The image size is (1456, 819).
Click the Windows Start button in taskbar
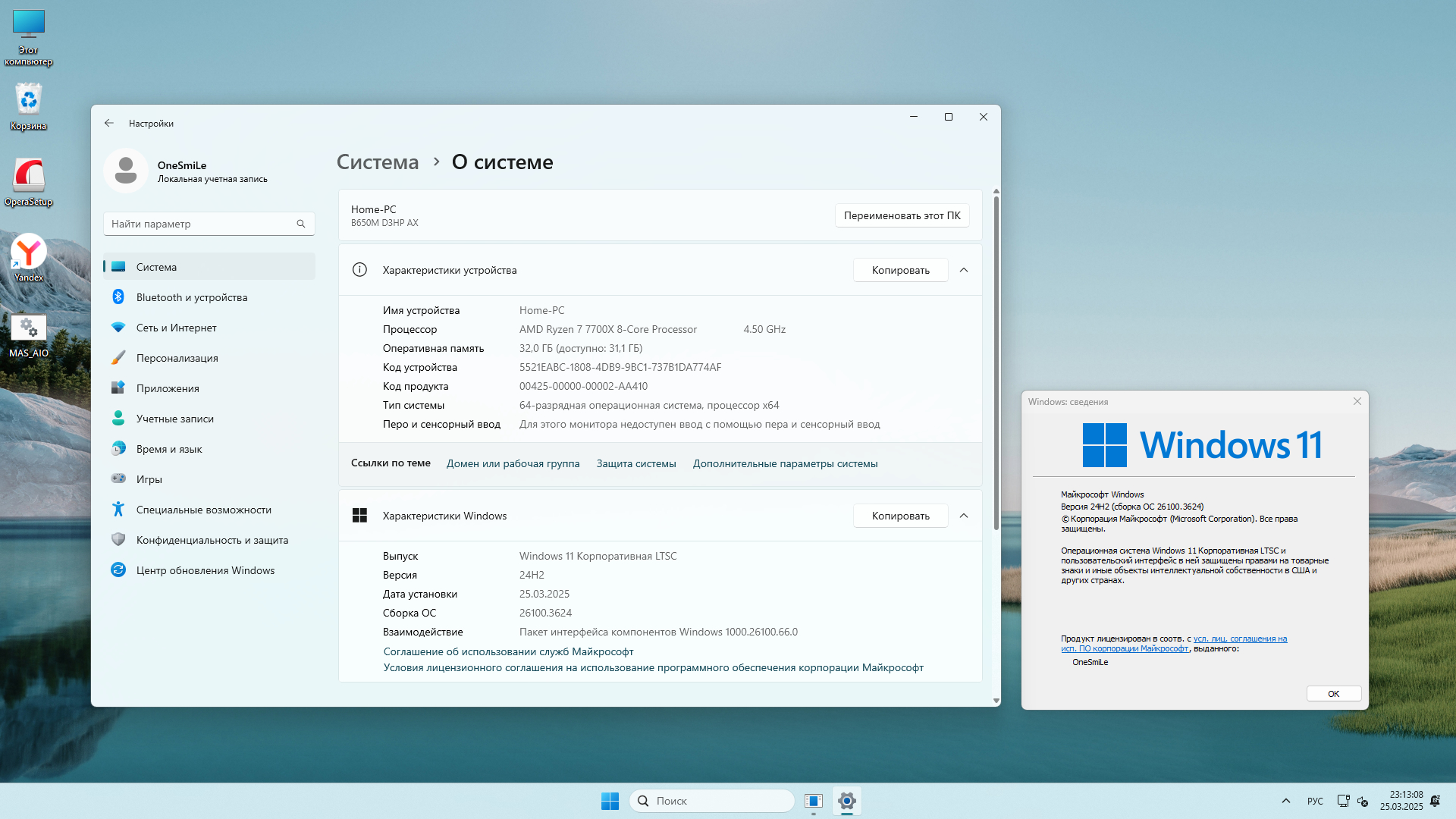pyautogui.click(x=610, y=801)
